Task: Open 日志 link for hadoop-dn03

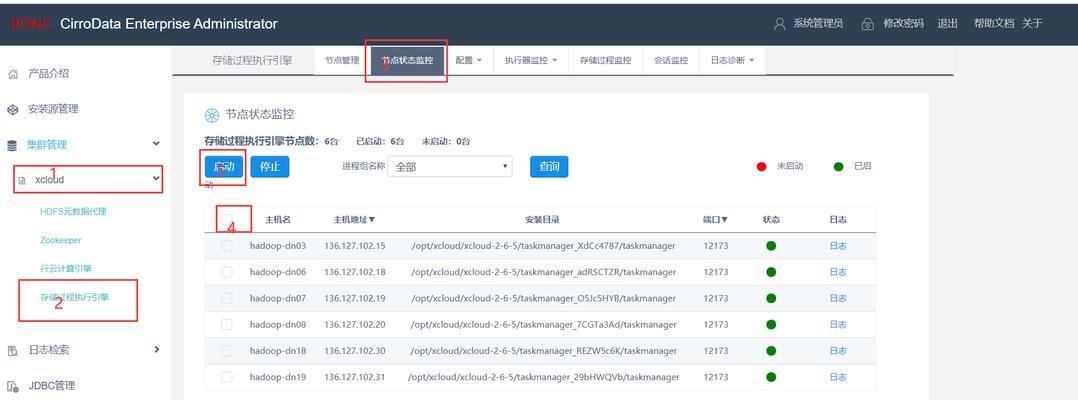Action: (837, 246)
